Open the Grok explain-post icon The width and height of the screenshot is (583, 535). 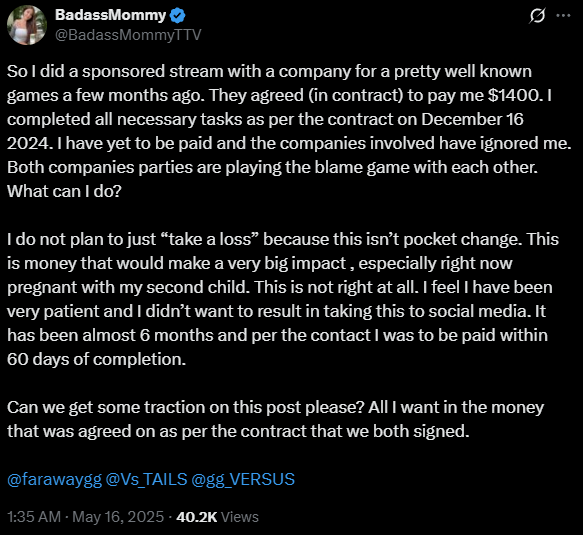click(x=537, y=16)
